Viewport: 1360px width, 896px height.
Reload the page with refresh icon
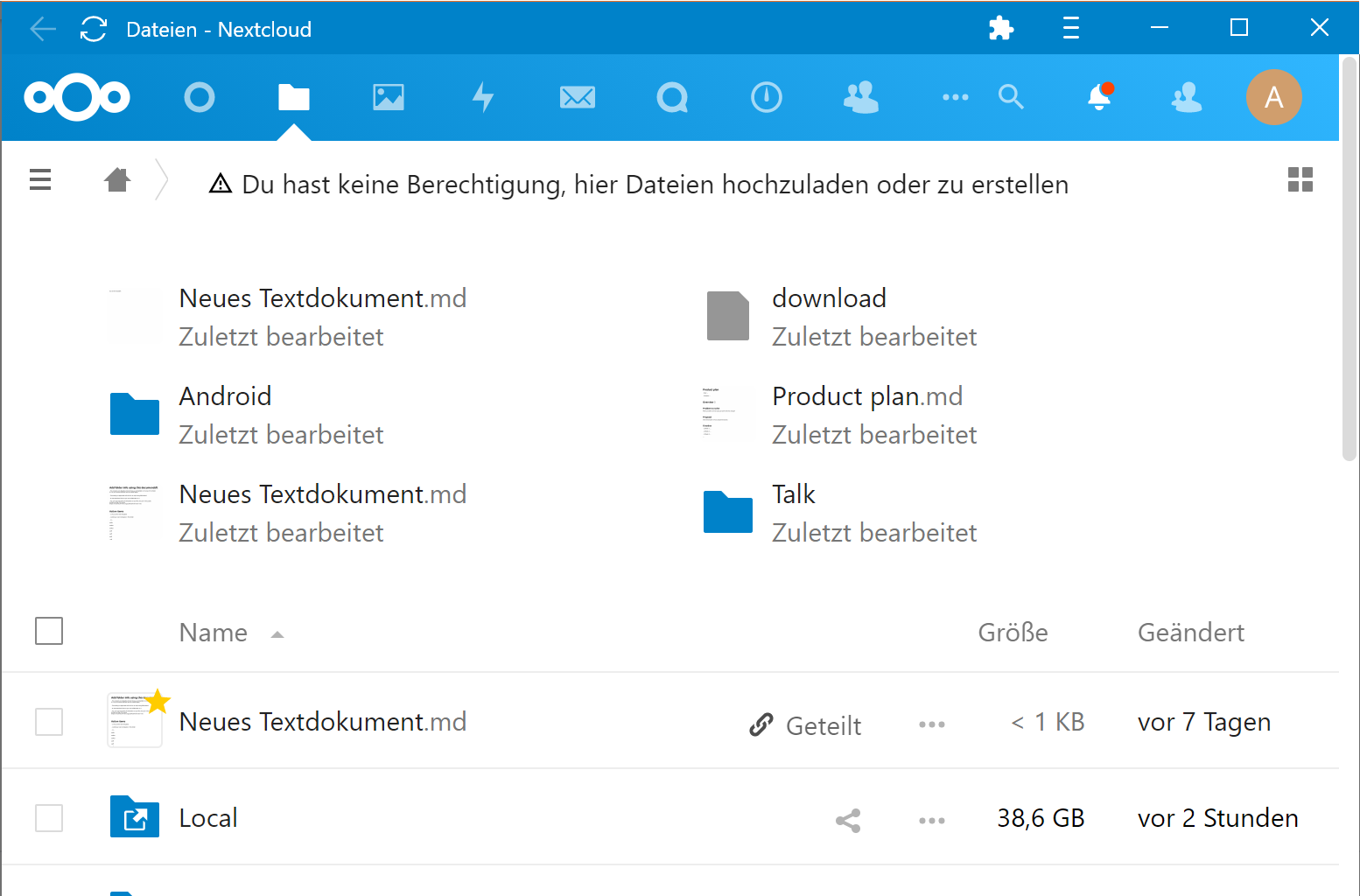tap(94, 29)
